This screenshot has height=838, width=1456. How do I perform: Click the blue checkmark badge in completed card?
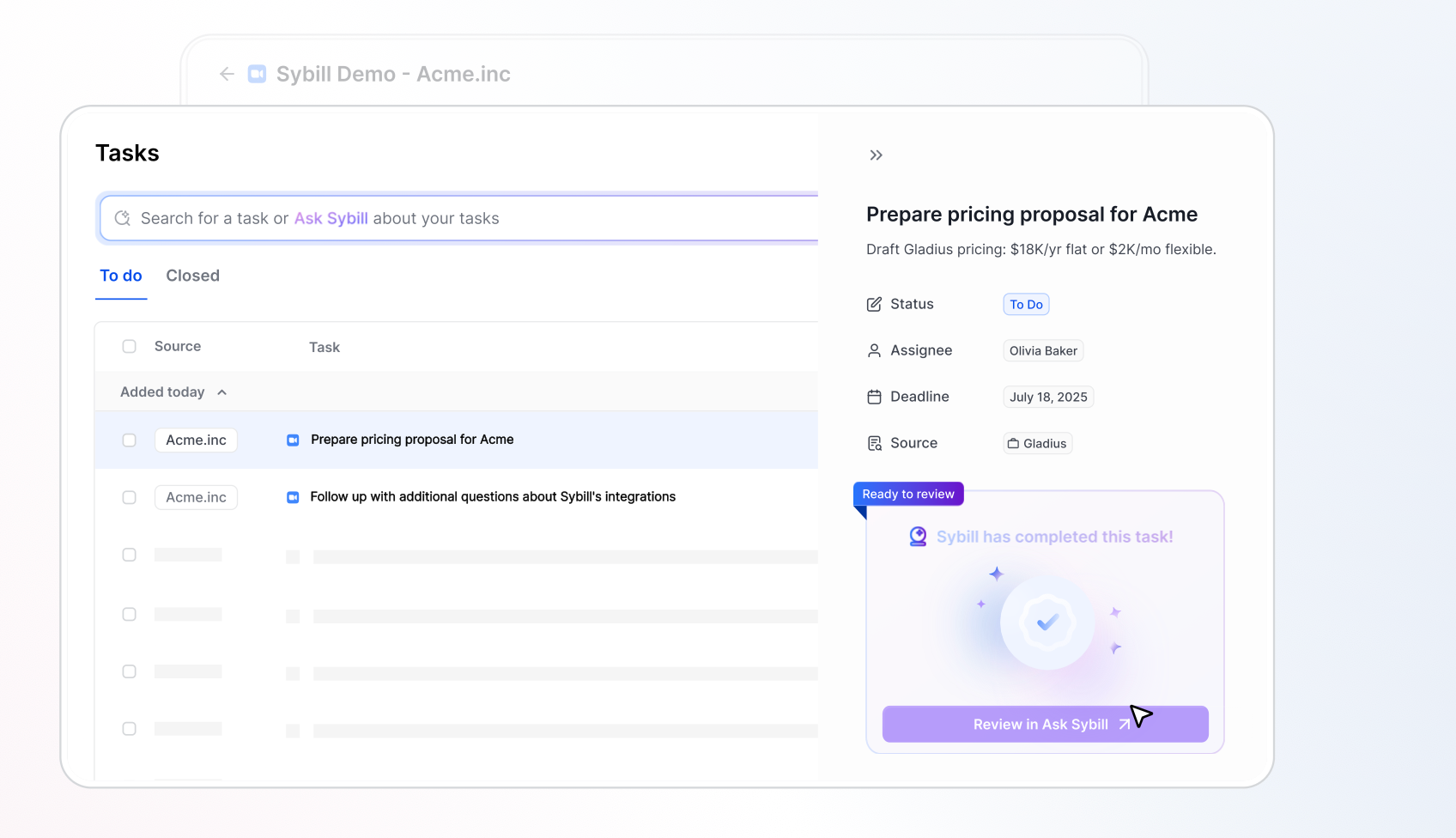point(1047,622)
